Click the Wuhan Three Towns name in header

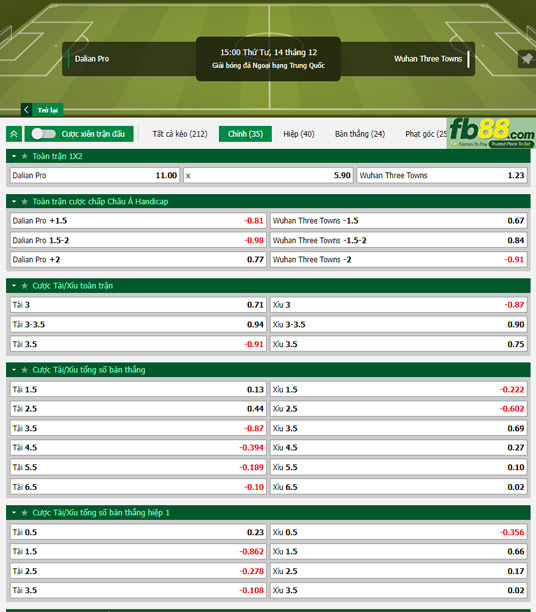[428, 59]
